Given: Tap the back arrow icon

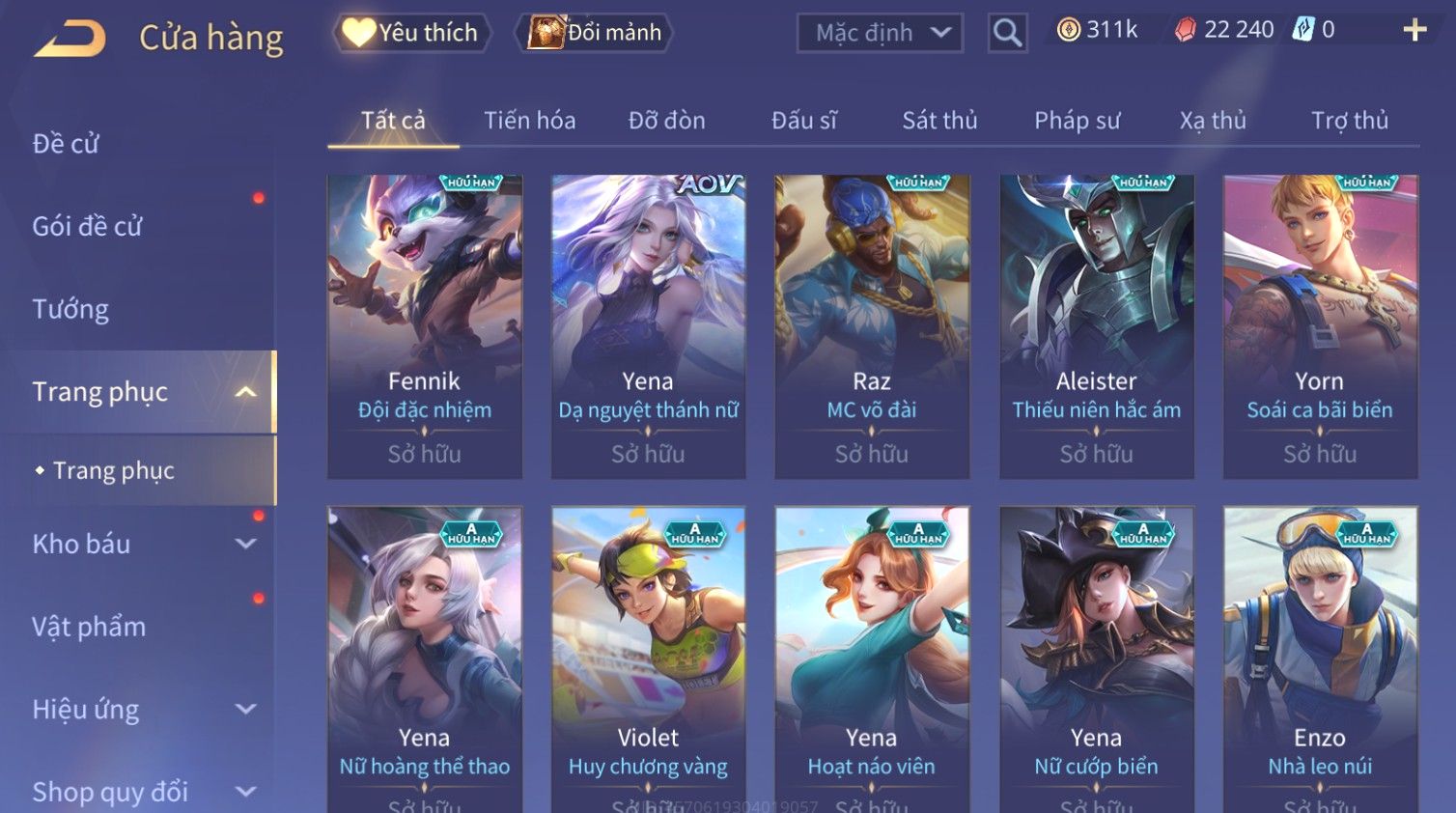Looking at the screenshot, I should coord(70,38).
